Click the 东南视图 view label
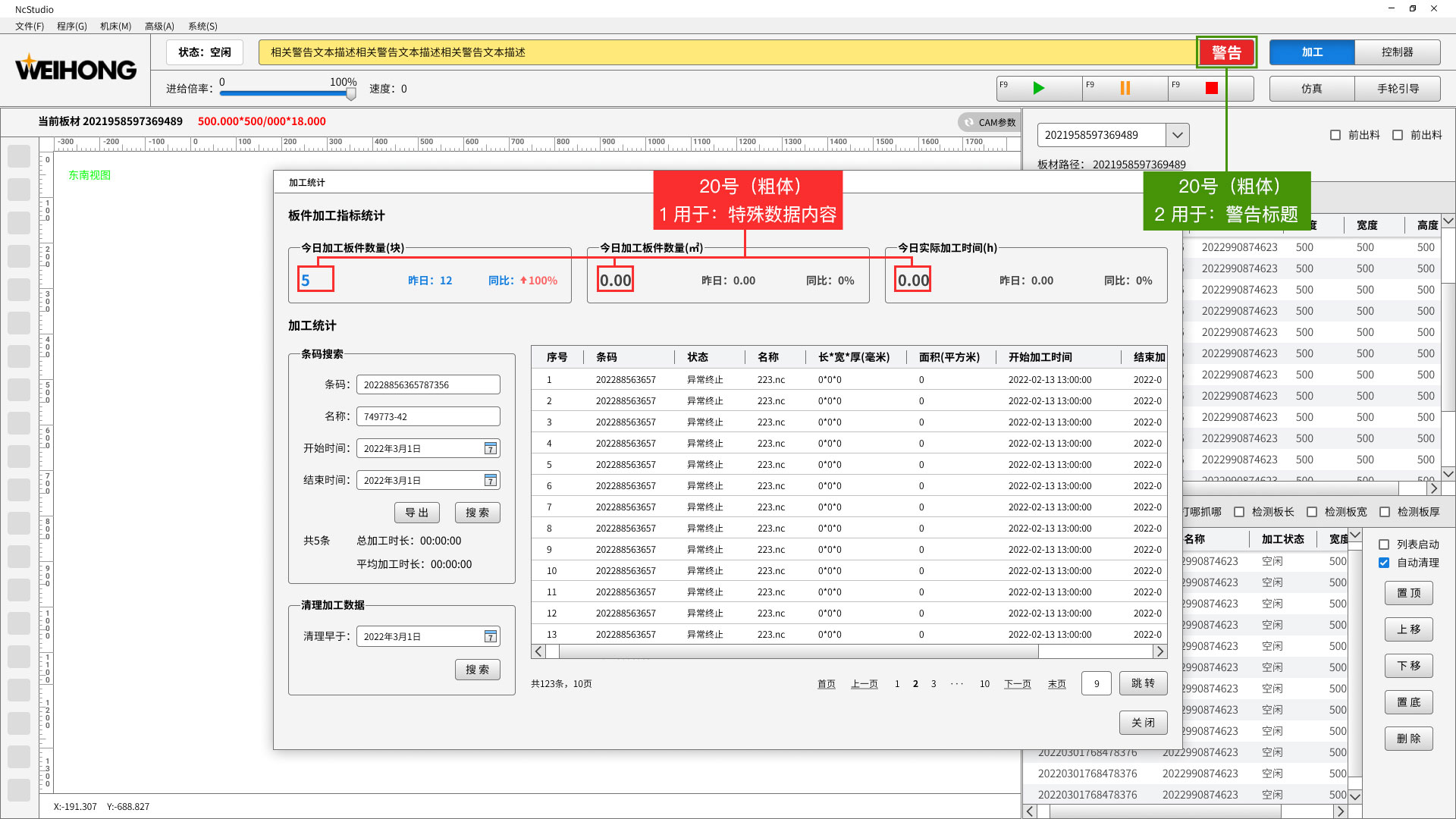The image size is (1456, 819). pos(89,175)
